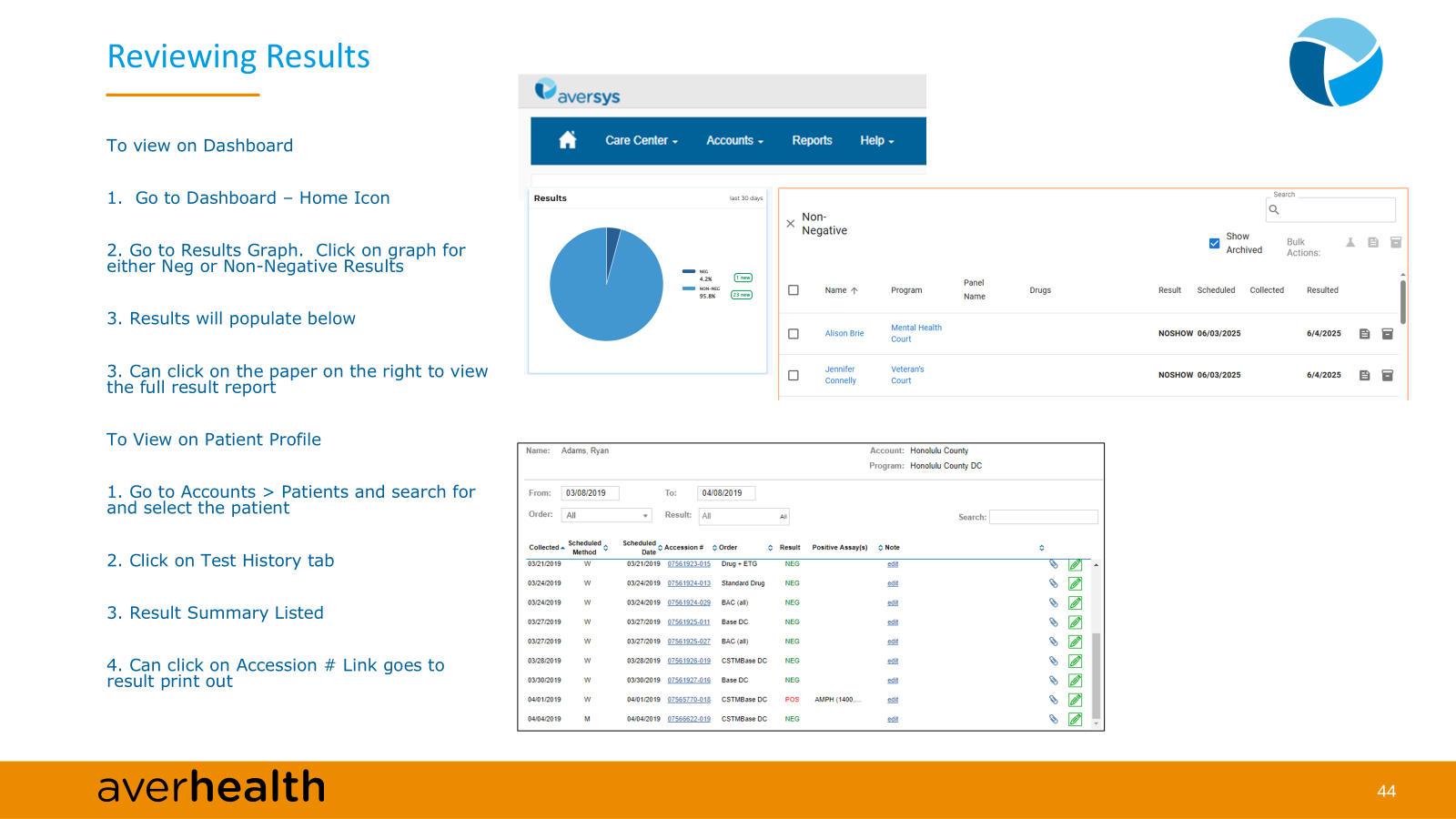1456x819 pixels.
Task: Click the edit note link for accession 07561923-015
Action: pos(893,564)
